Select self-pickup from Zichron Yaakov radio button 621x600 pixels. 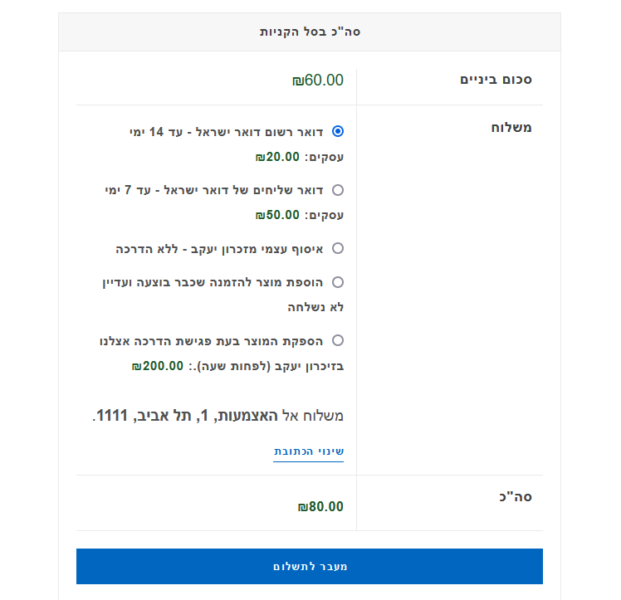point(337,248)
